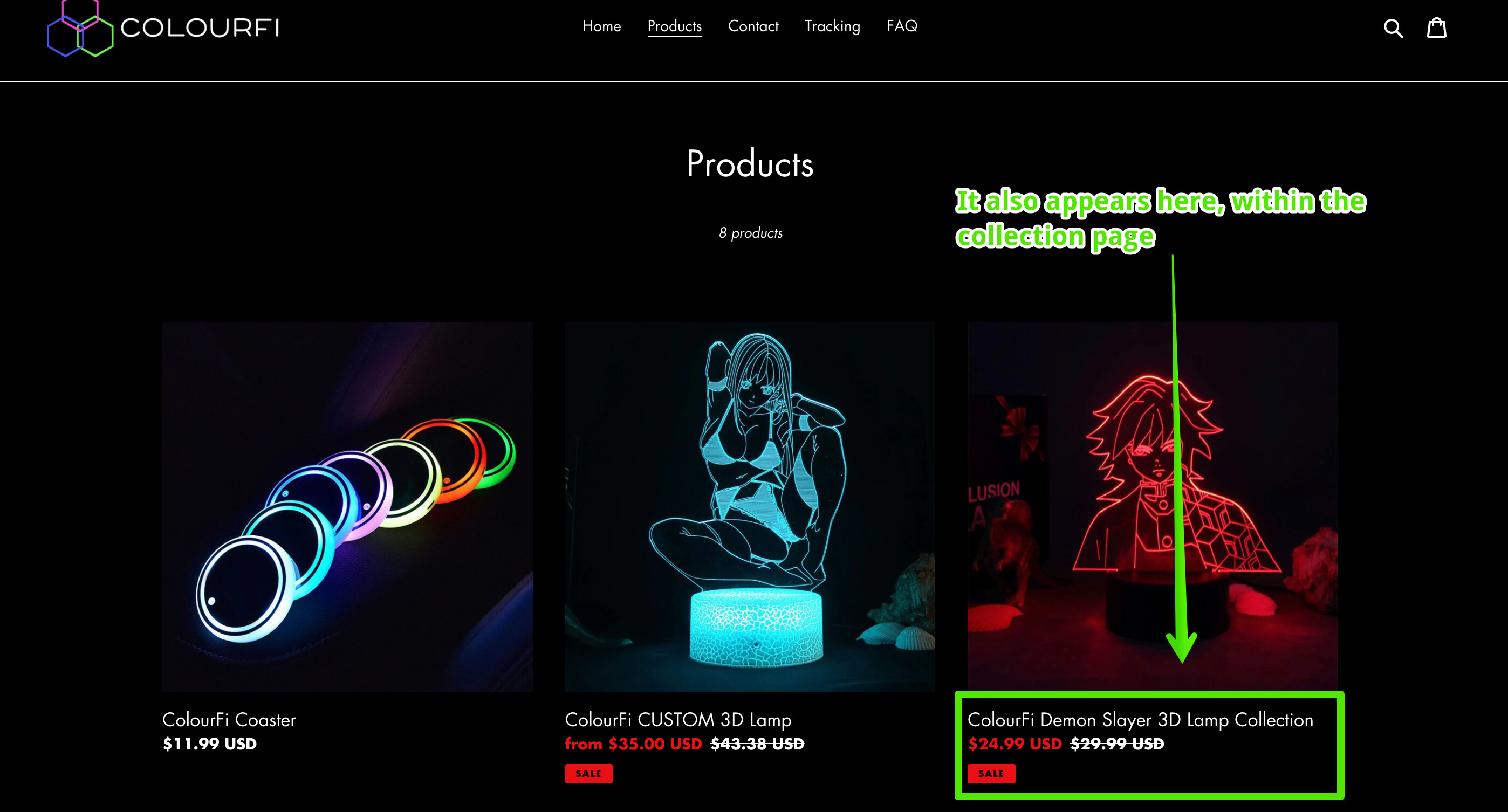
Task: Click the SALE badge under CUSTOM 3D Lamp
Action: (x=588, y=773)
